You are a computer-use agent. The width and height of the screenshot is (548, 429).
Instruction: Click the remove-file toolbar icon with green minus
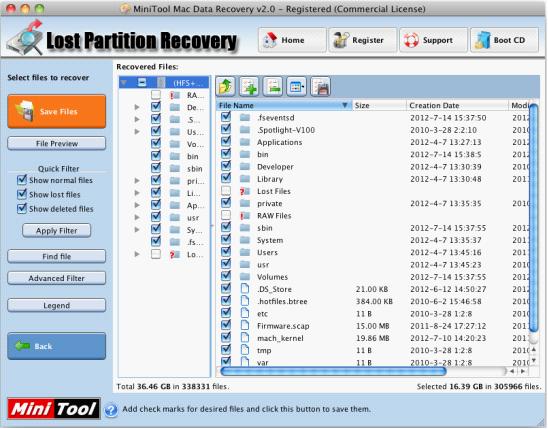coord(273,86)
